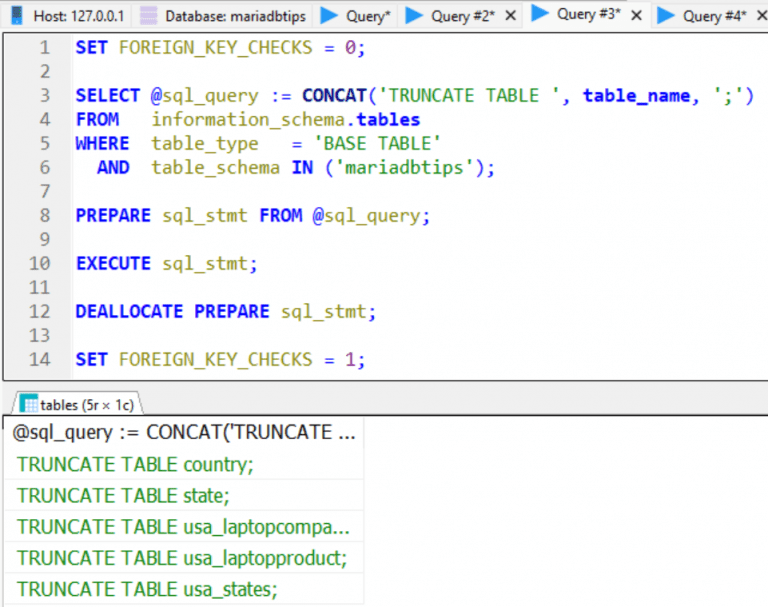The width and height of the screenshot is (768, 607).
Task: Click the grid icon on tables result tab
Action: pyautogui.click(x=29, y=404)
